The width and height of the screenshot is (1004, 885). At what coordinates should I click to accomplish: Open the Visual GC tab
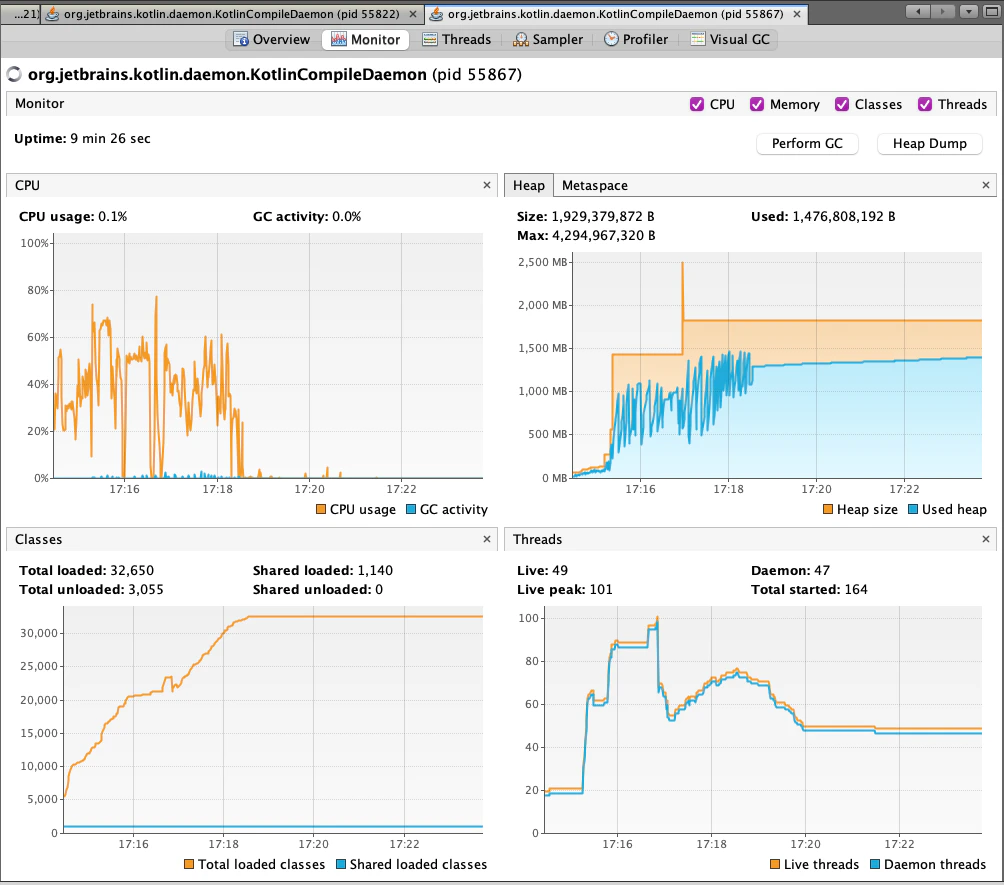730,40
